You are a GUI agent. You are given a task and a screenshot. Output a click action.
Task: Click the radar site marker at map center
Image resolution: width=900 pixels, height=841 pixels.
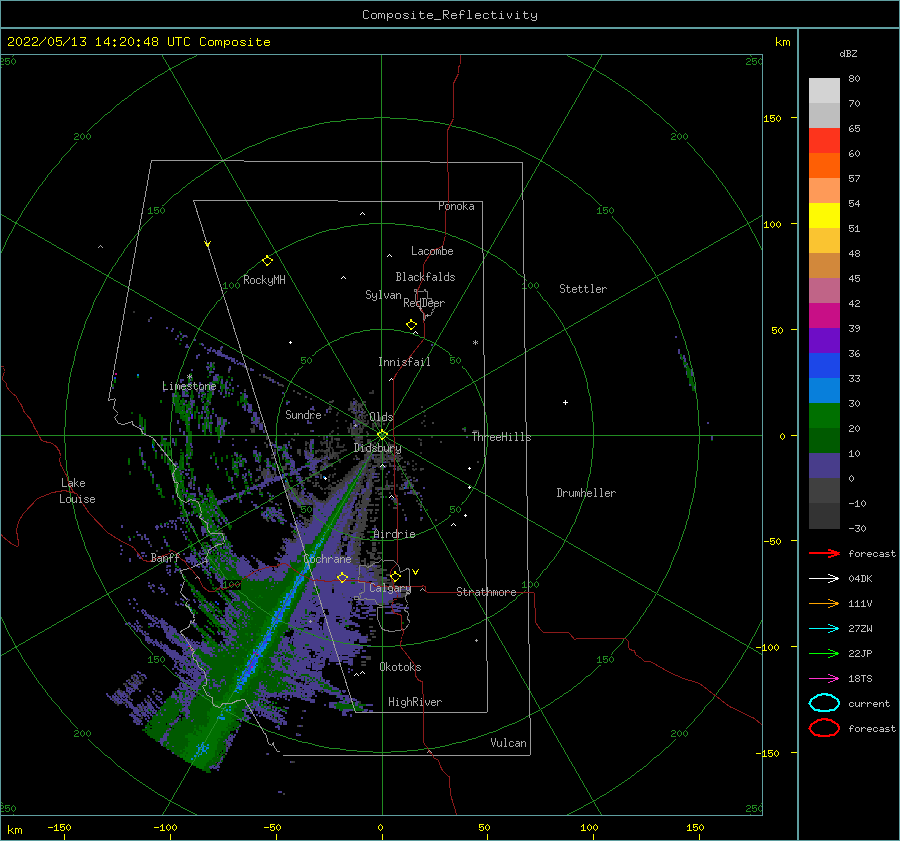pyautogui.click(x=382, y=435)
